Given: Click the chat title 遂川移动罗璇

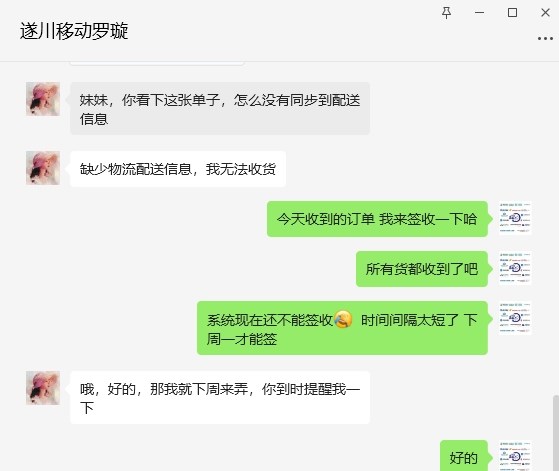Looking at the screenshot, I should (74, 31).
